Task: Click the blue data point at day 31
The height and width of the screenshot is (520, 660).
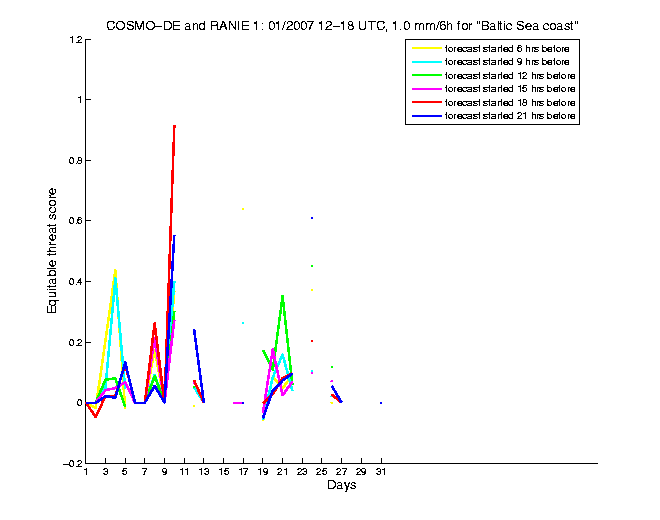Action: (381, 403)
